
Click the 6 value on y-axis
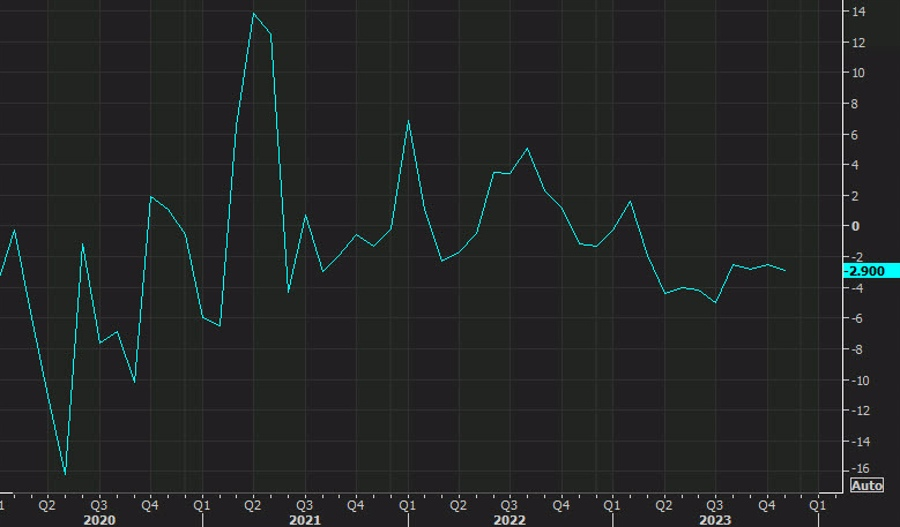coord(855,134)
